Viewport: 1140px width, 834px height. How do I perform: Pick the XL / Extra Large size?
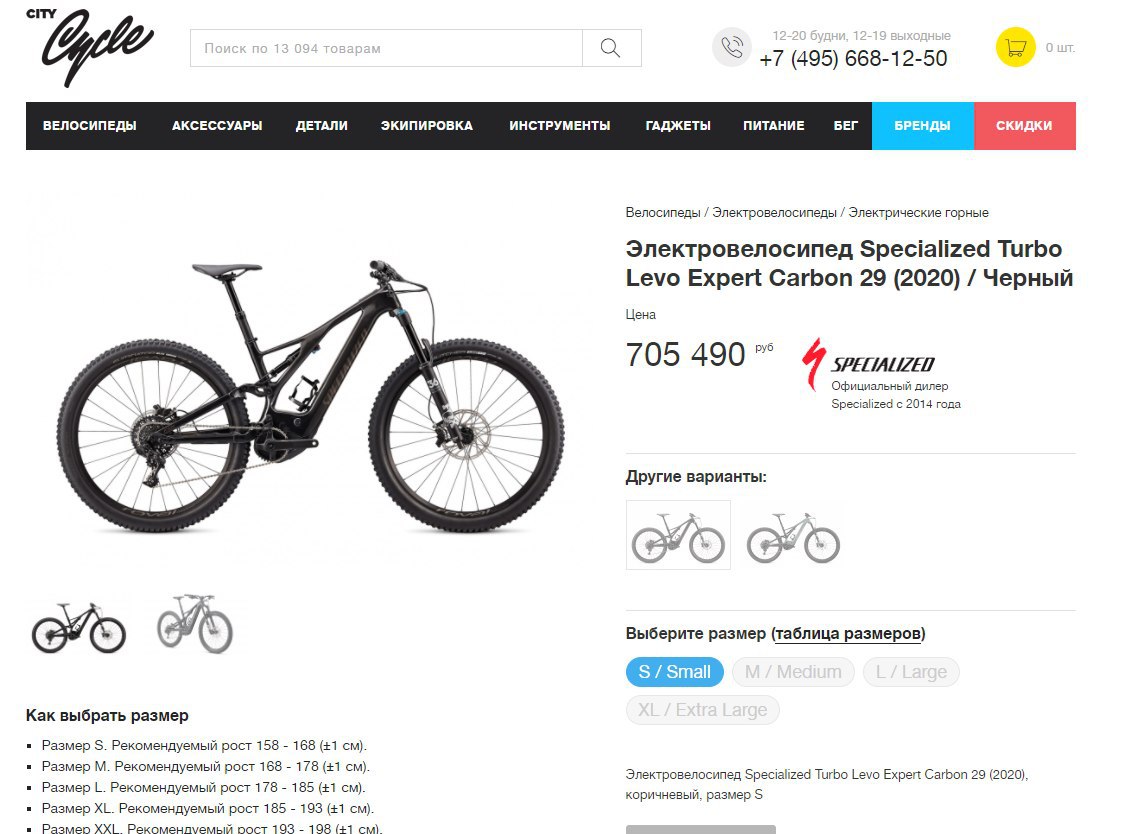click(x=702, y=710)
